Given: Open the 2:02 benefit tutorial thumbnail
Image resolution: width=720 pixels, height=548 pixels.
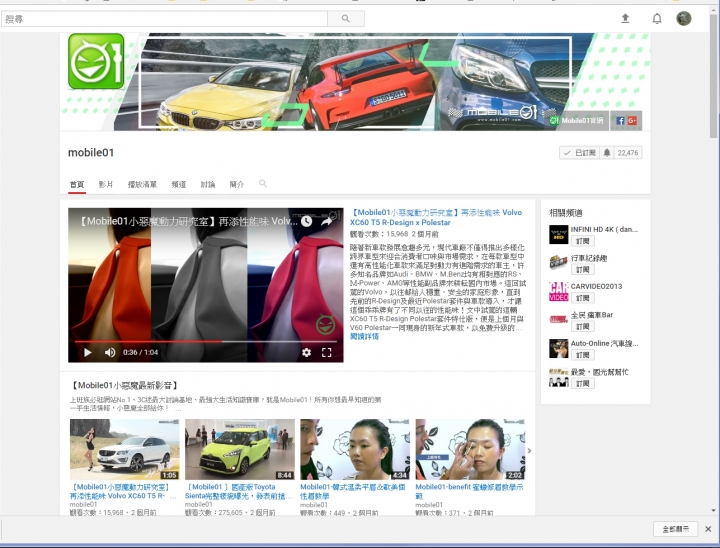Looking at the screenshot, I should (x=470, y=449).
